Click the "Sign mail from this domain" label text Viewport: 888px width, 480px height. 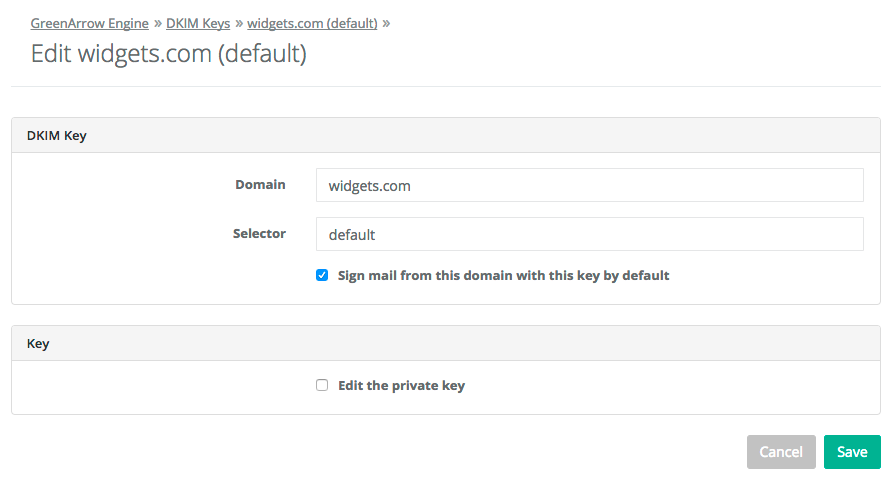[x=503, y=275]
